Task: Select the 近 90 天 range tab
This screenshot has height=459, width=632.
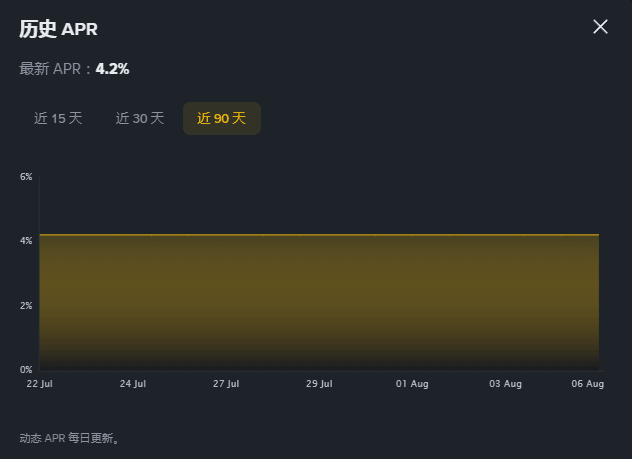Action: [x=222, y=118]
